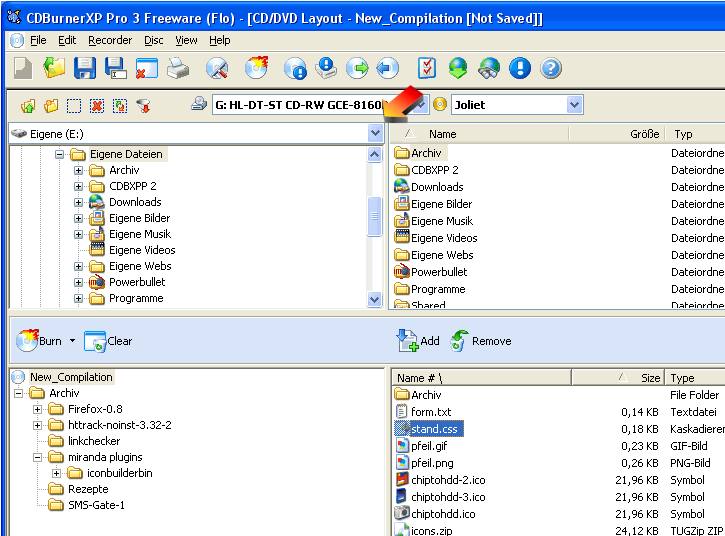Collapse miranda plugins compilation folder

click(37, 457)
